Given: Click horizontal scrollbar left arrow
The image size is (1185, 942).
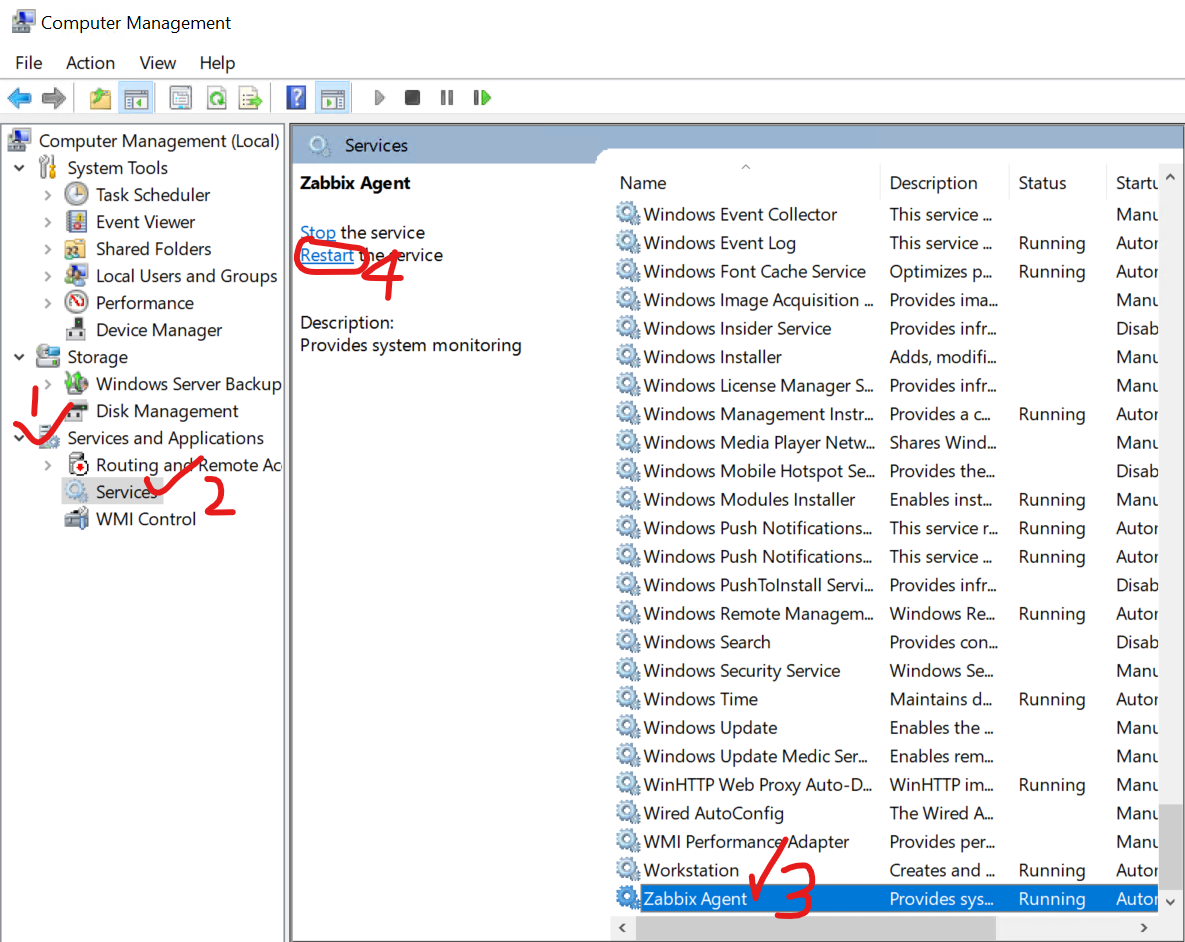Looking at the screenshot, I should click(x=623, y=928).
